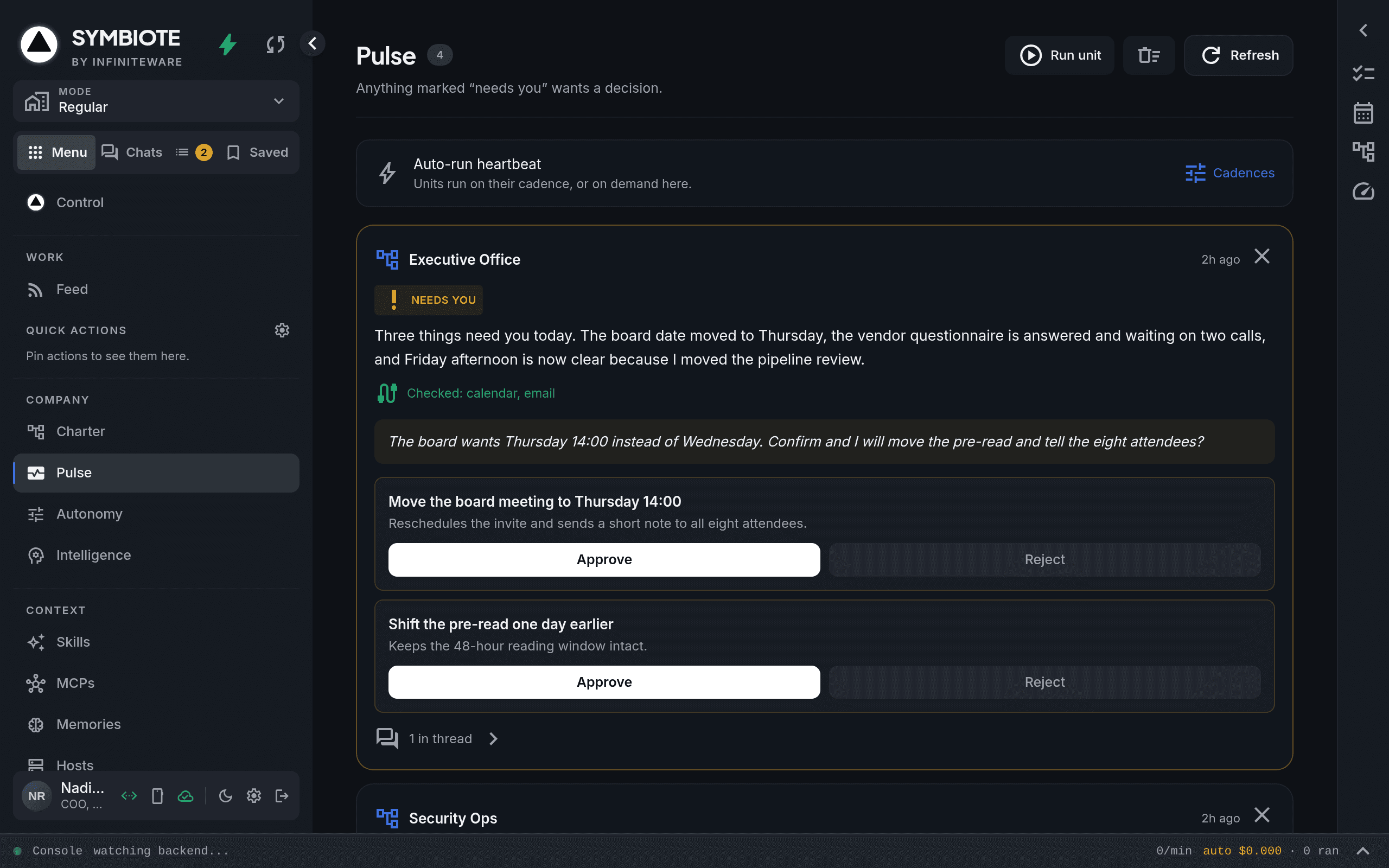Image resolution: width=1389 pixels, height=868 pixels.
Task: Open settings gear in user footer
Action: [254, 796]
